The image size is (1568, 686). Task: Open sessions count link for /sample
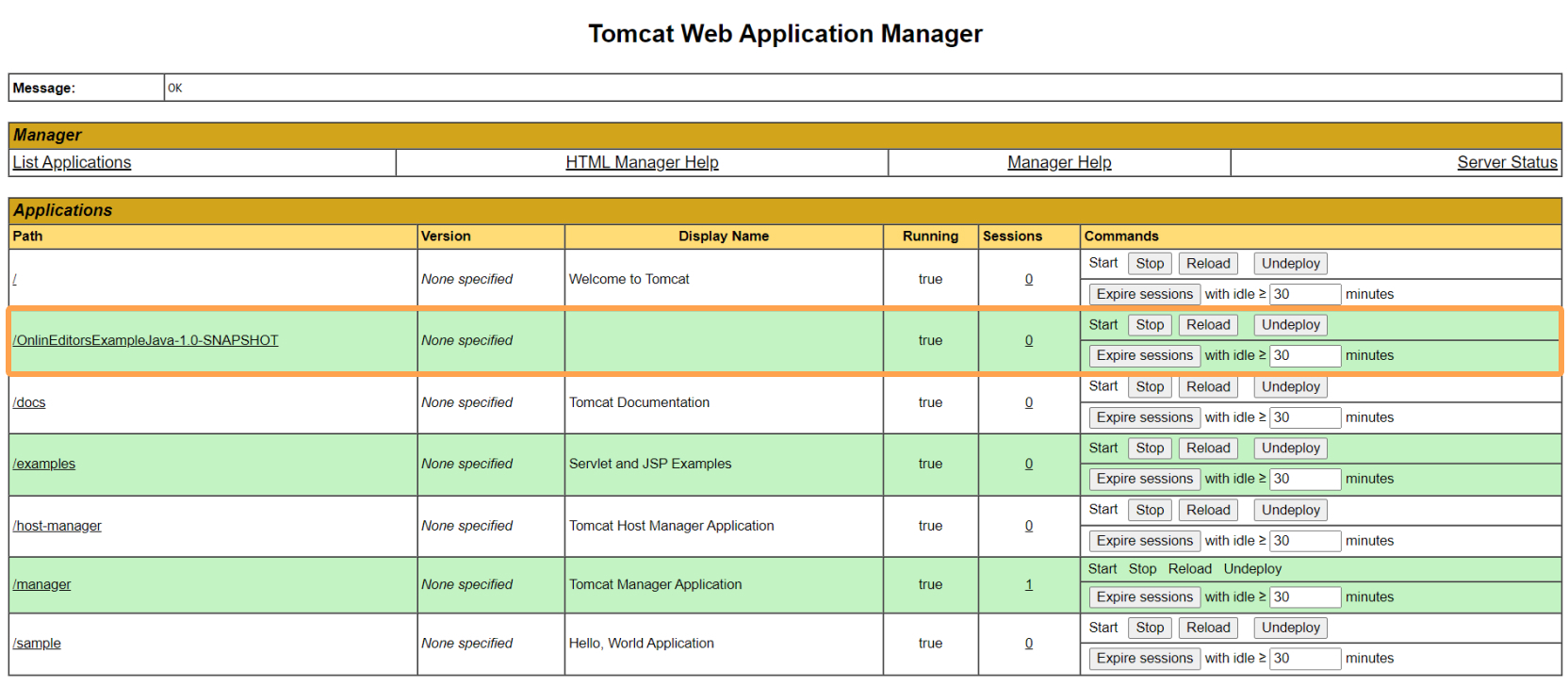[x=1029, y=643]
